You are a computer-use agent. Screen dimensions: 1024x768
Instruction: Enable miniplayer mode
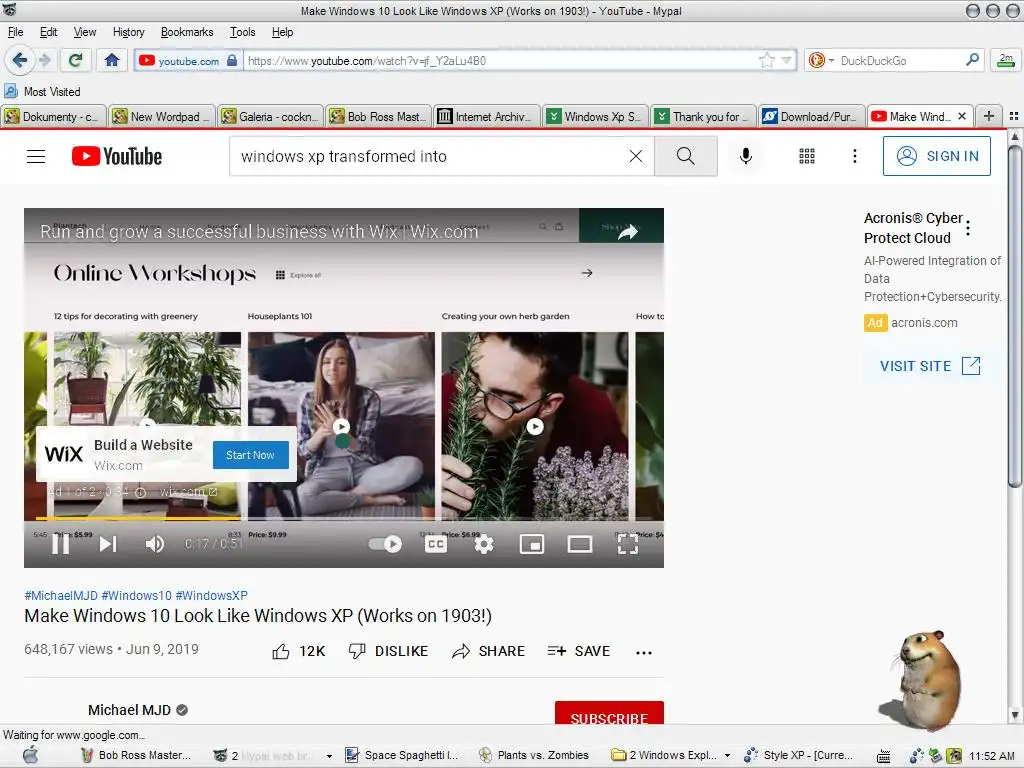point(532,544)
